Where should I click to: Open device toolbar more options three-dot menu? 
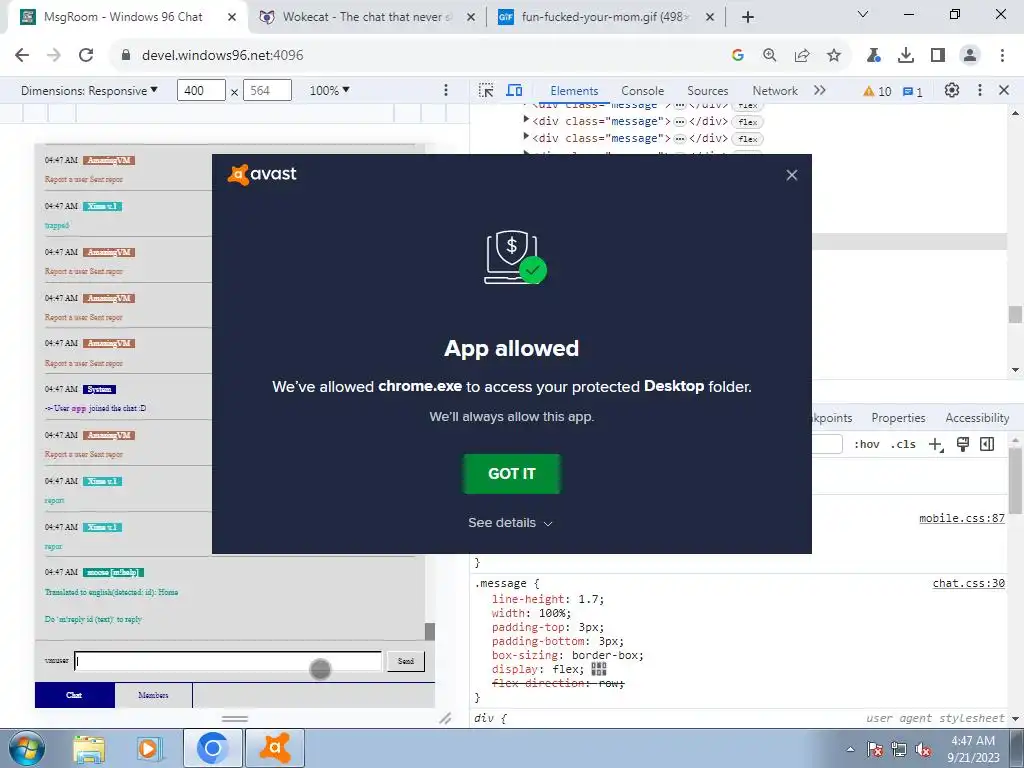point(446,90)
